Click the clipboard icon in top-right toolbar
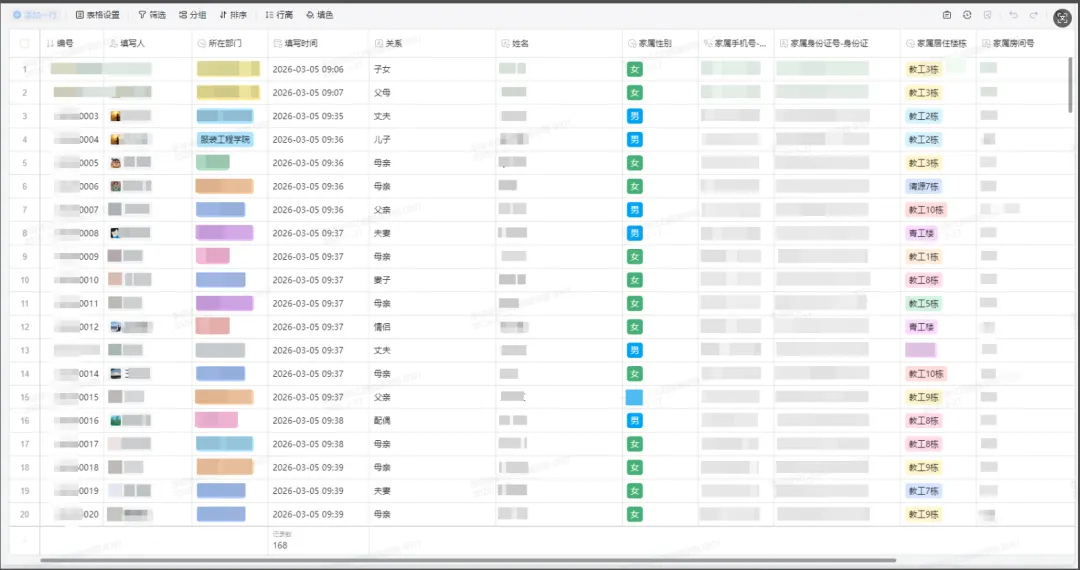The image size is (1080, 570). tap(947, 15)
